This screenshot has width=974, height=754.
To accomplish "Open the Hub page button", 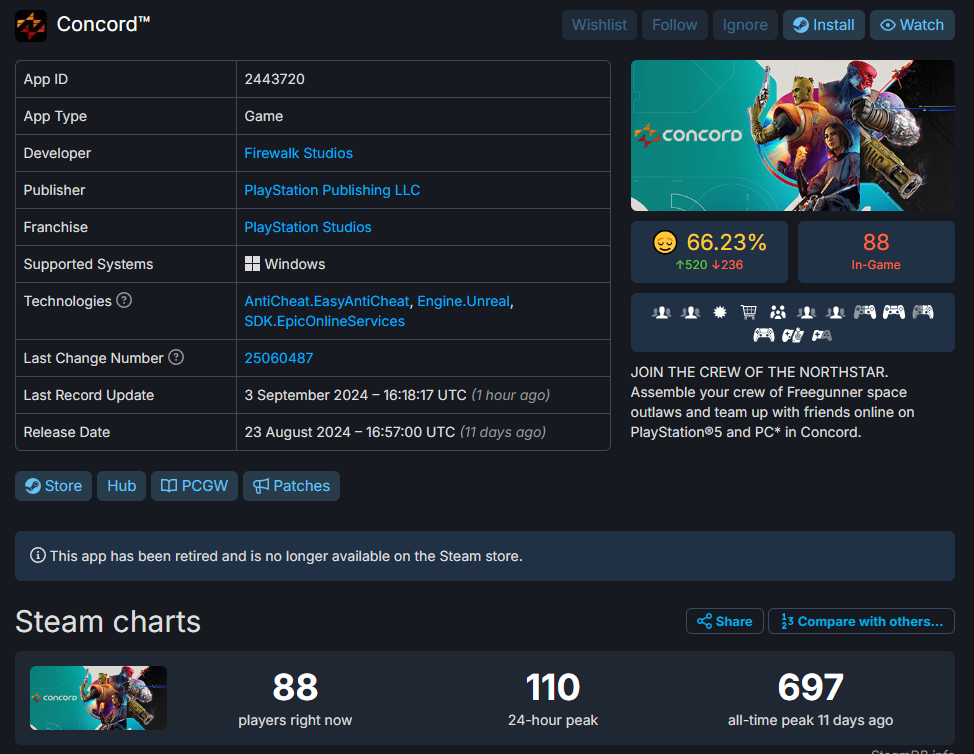I will [x=121, y=486].
